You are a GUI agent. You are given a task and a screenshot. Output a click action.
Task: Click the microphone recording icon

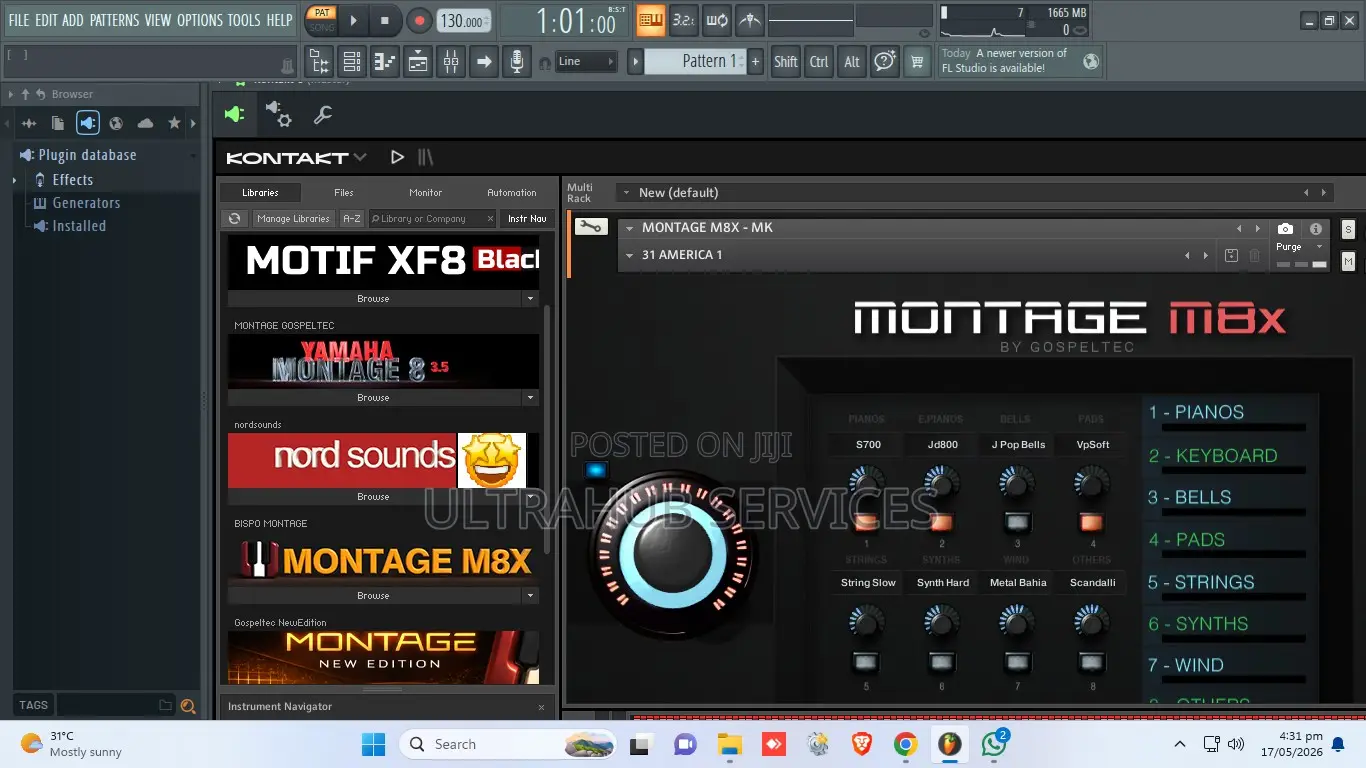point(517,62)
